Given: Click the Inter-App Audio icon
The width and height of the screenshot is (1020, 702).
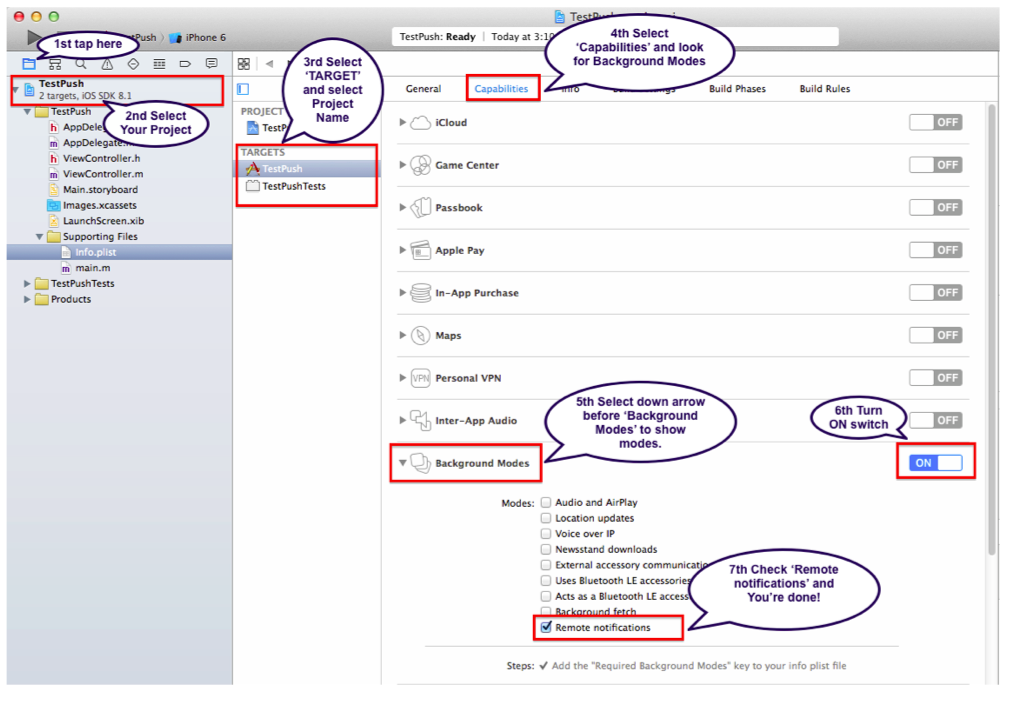Looking at the screenshot, I should pos(421,420).
